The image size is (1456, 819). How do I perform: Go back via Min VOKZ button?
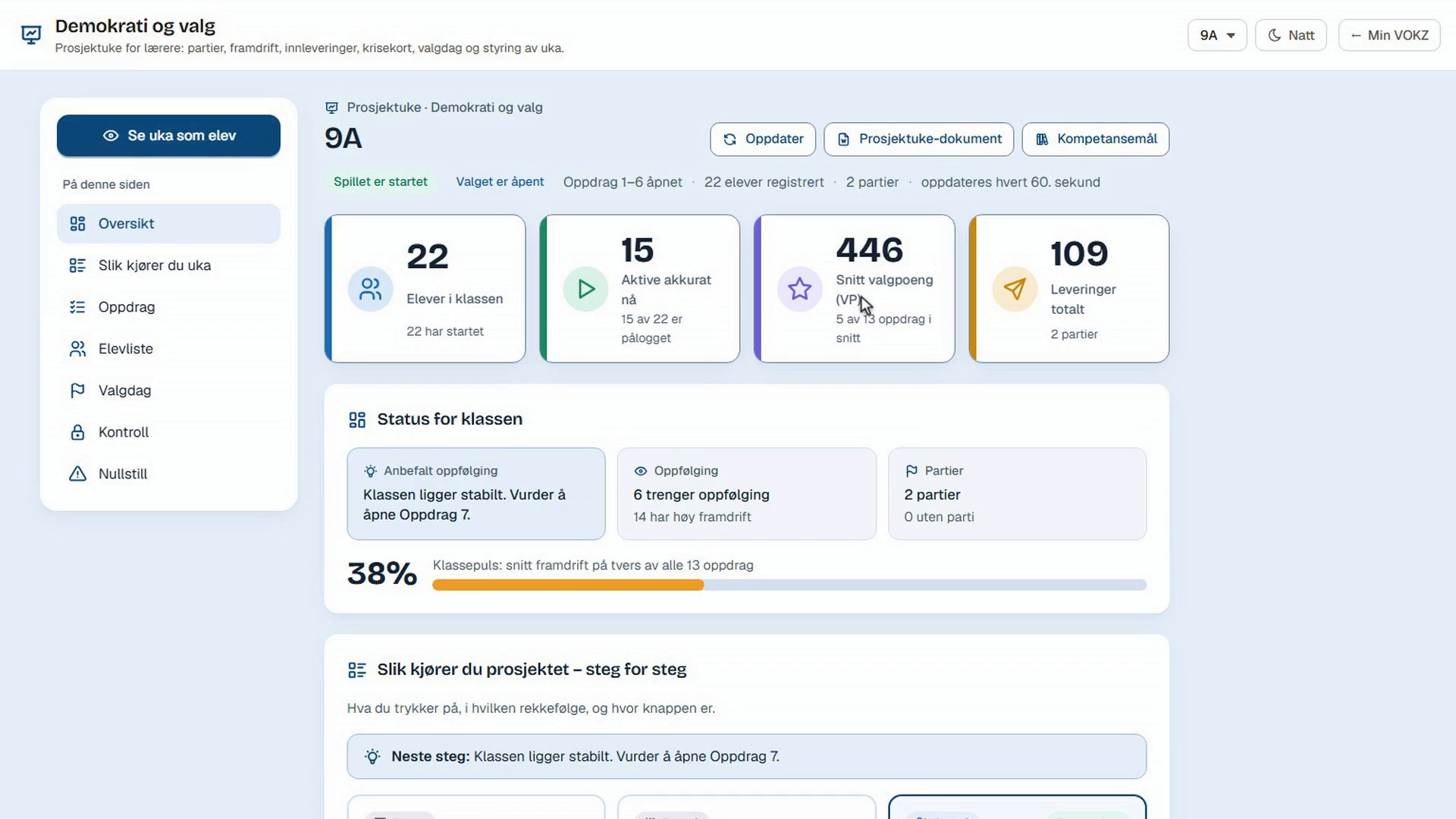point(1389,35)
